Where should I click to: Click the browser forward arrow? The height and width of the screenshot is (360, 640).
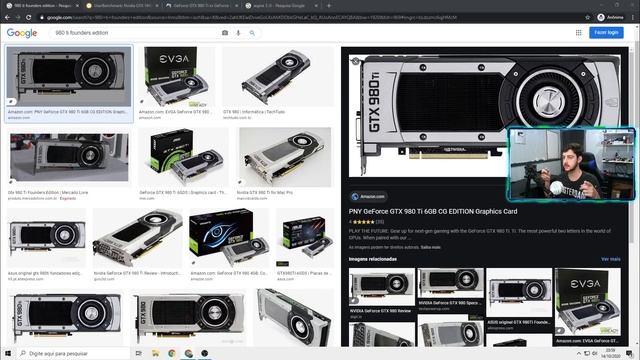18,18
